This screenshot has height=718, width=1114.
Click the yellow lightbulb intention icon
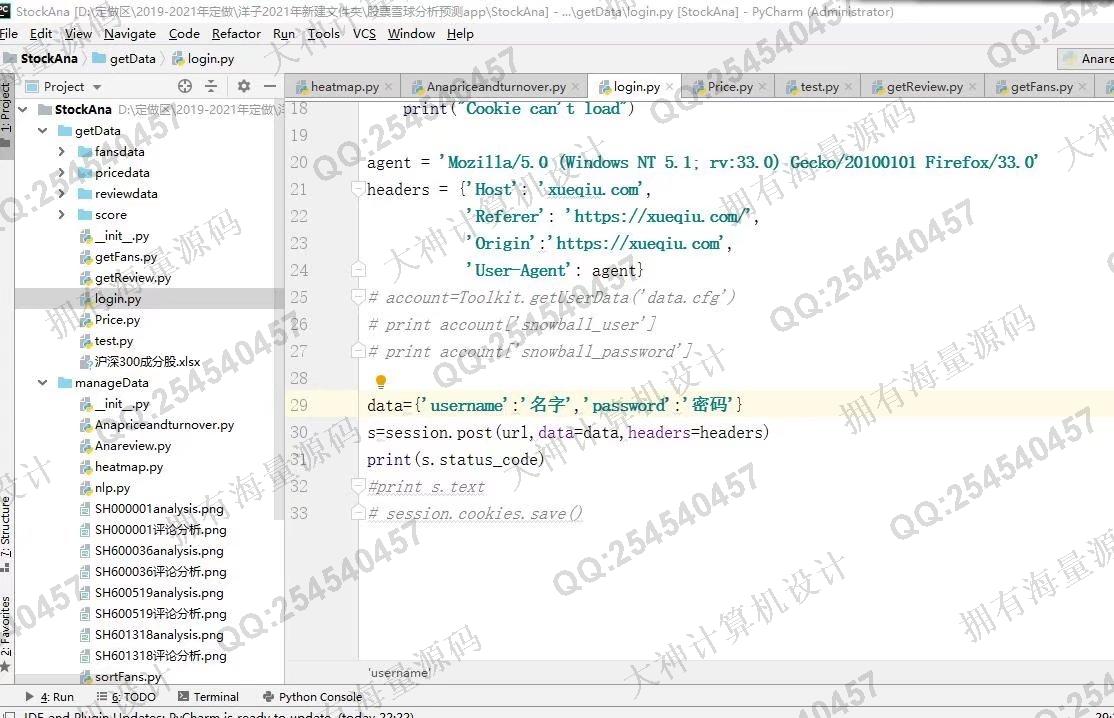point(381,382)
